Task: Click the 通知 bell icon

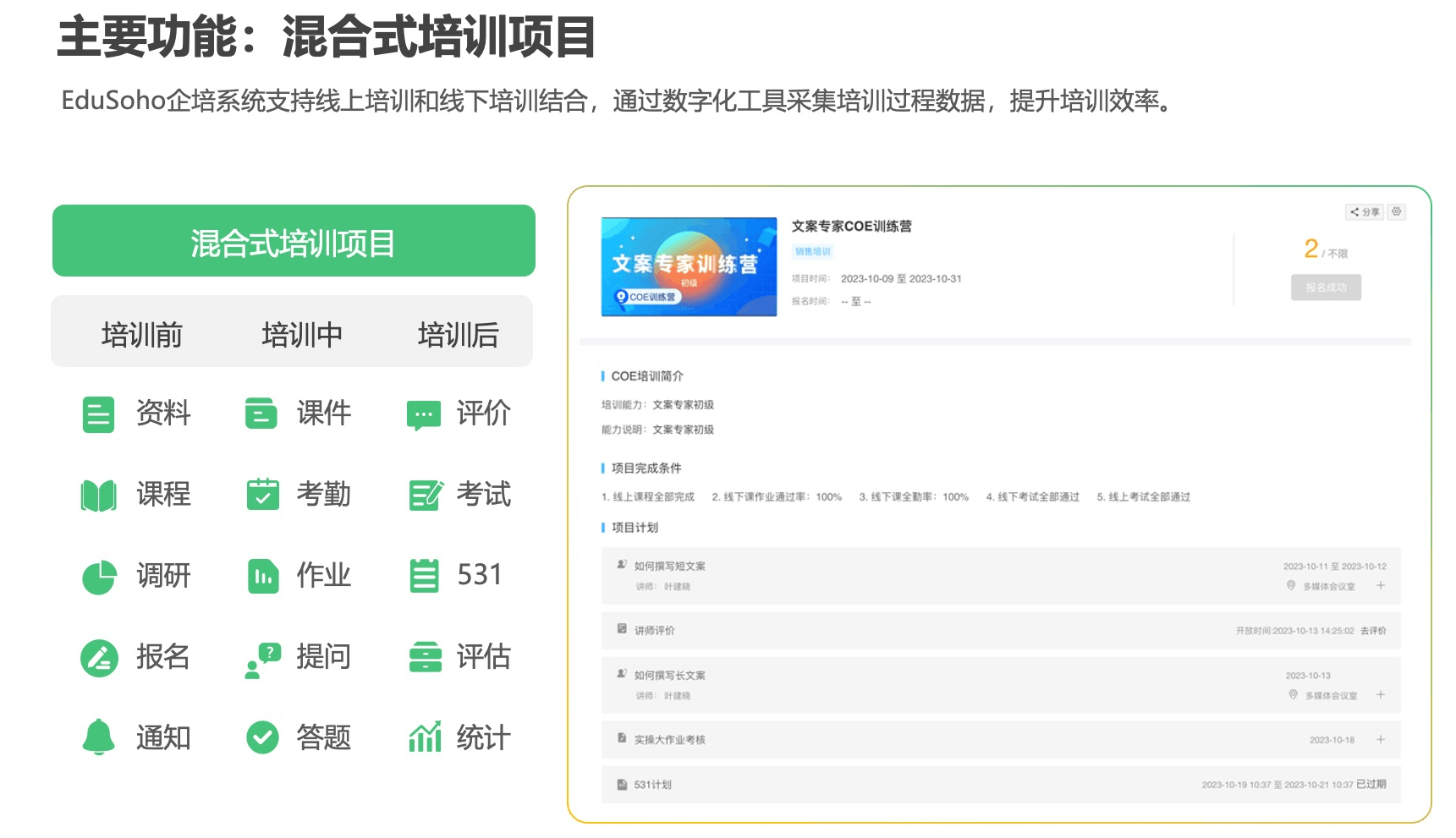Action: [98, 737]
